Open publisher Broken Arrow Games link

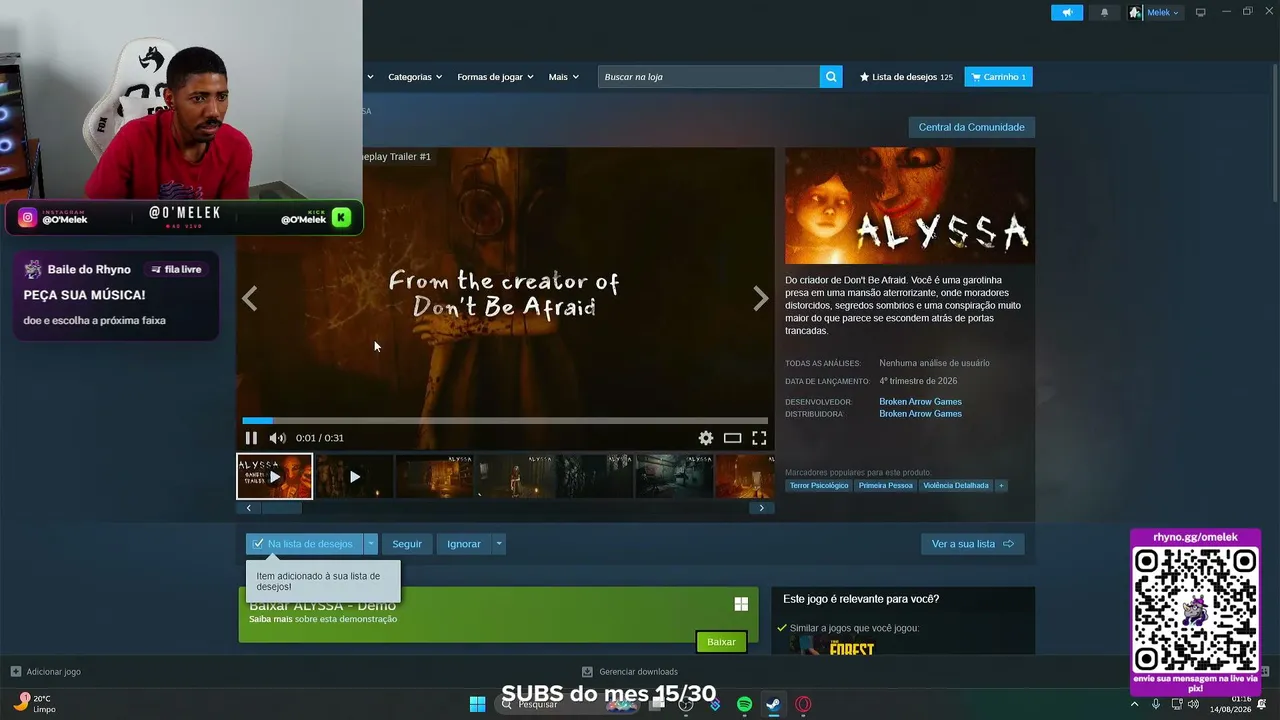coord(920,414)
